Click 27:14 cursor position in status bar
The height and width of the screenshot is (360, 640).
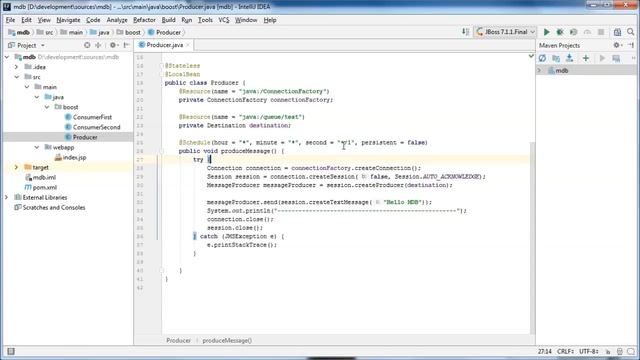click(x=544, y=351)
